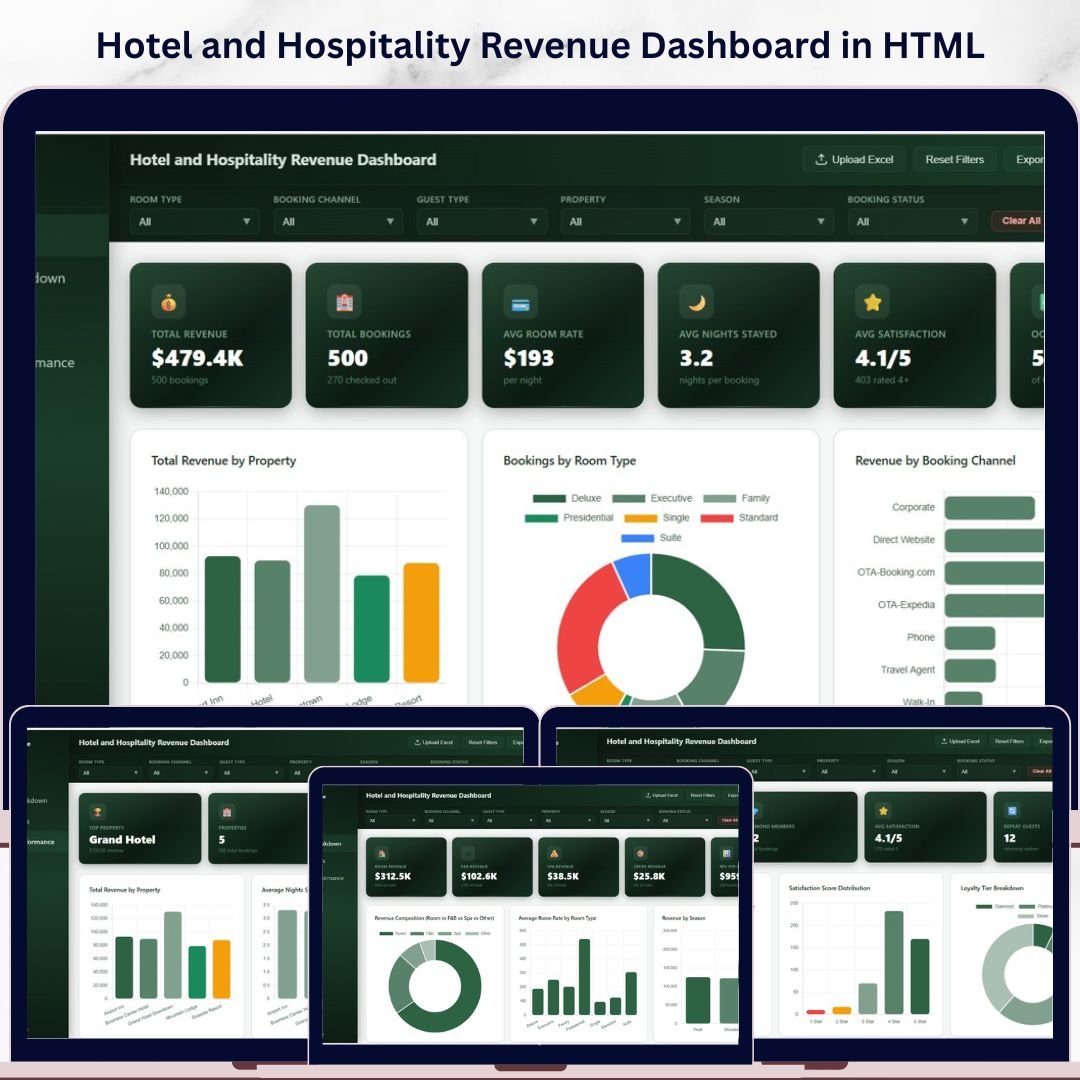Click the trophy icon on Top Property card
The width and height of the screenshot is (1080, 1080).
pyautogui.click(x=98, y=812)
